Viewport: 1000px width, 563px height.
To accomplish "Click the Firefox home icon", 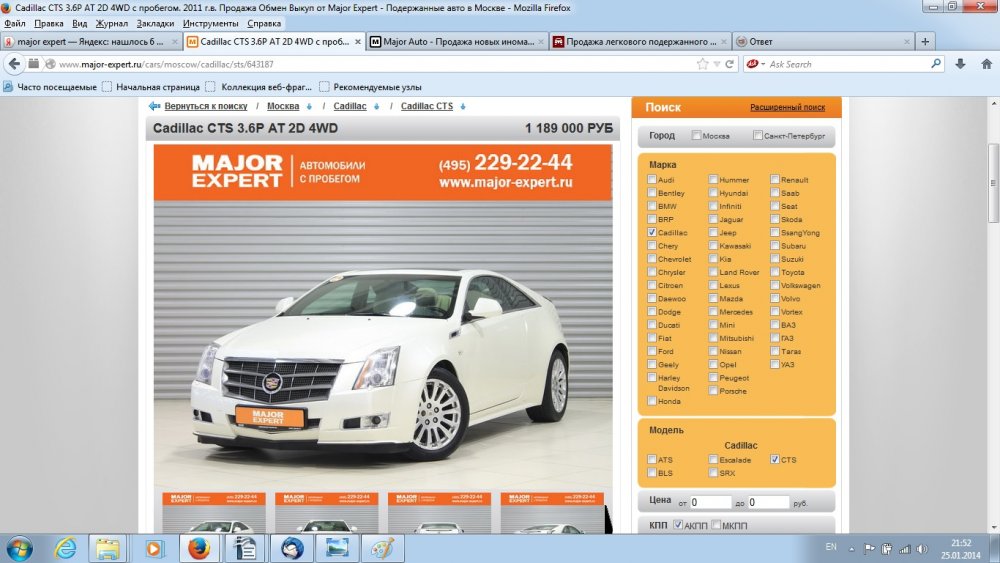I will tap(985, 64).
